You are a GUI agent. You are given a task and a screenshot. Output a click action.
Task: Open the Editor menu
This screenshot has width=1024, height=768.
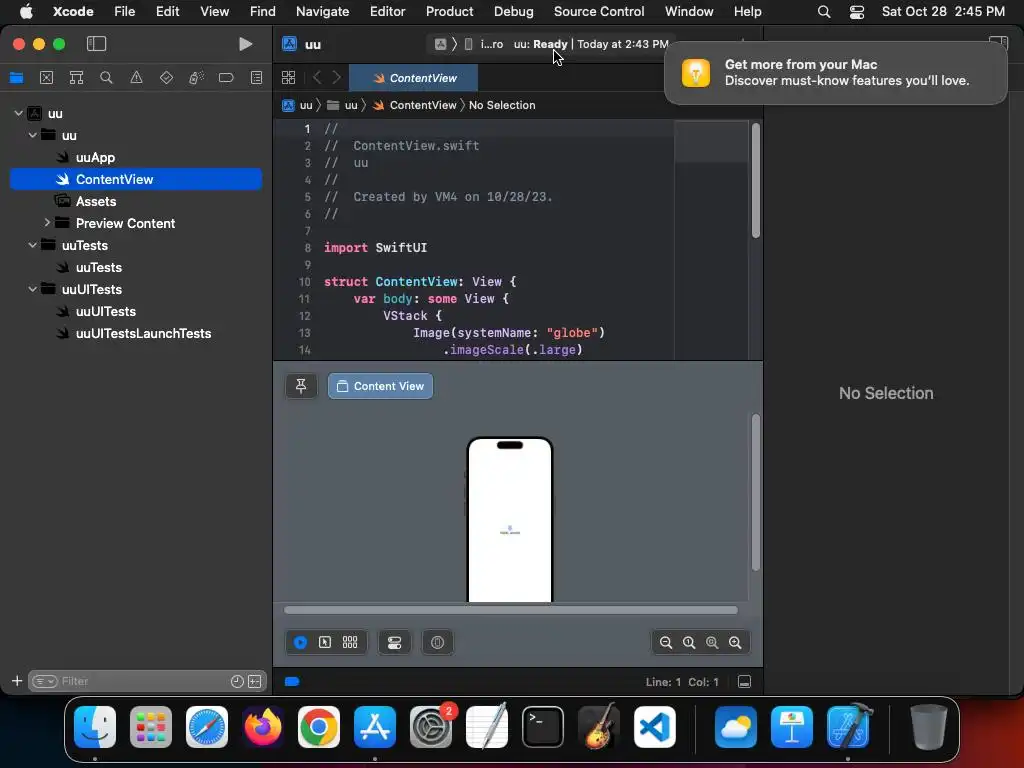click(387, 11)
